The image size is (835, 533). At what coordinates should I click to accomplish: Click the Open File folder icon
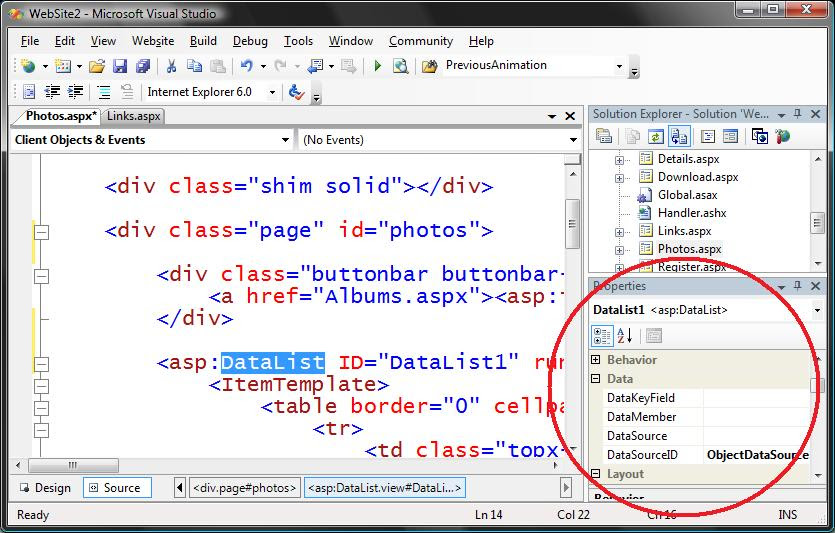point(97,66)
